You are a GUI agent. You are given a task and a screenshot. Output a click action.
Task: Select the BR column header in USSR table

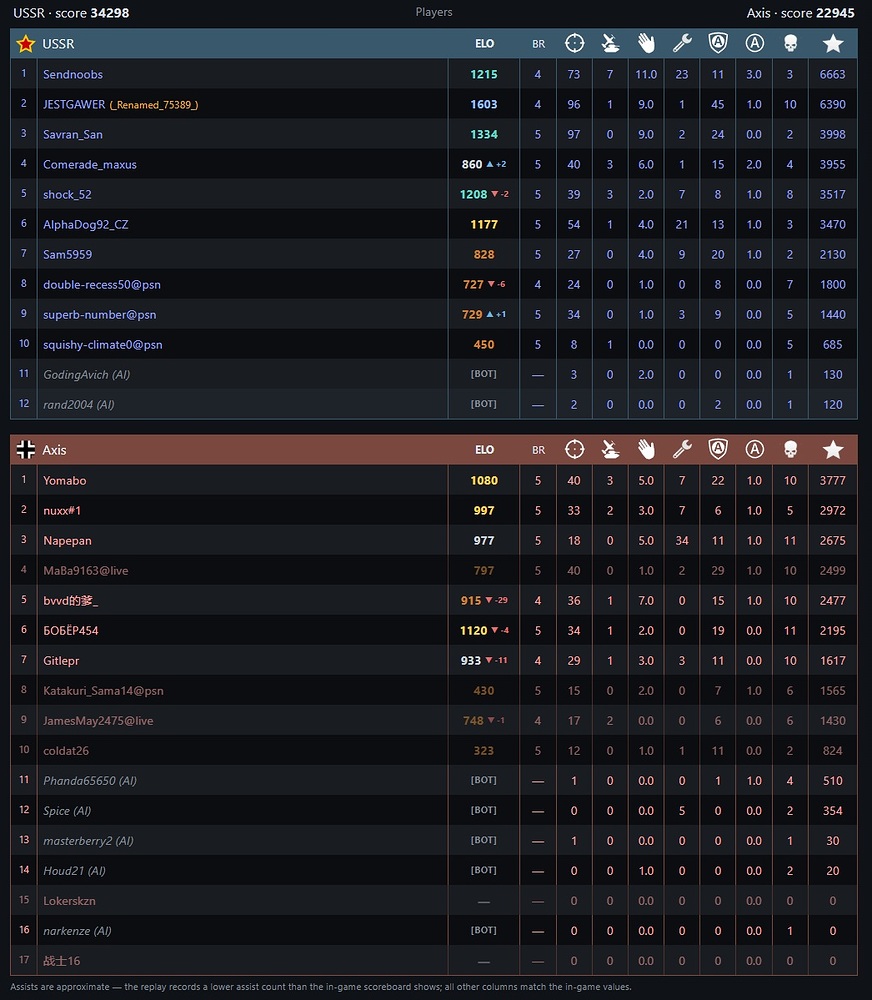[x=538, y=44]
